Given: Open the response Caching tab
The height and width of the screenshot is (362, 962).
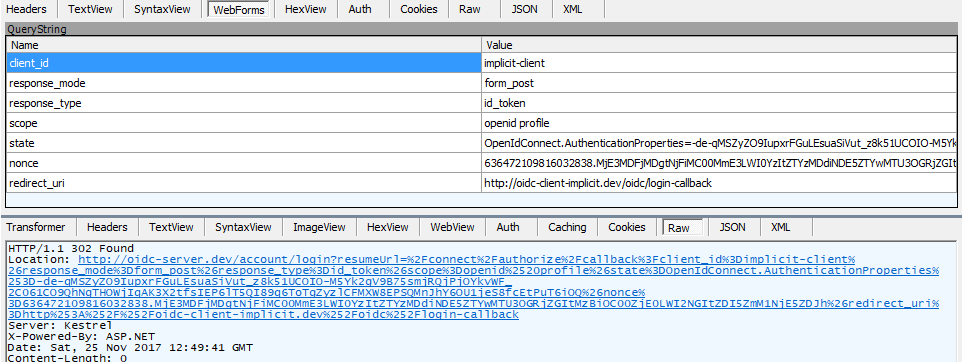Looking at the screenshot, I should 567,227.
